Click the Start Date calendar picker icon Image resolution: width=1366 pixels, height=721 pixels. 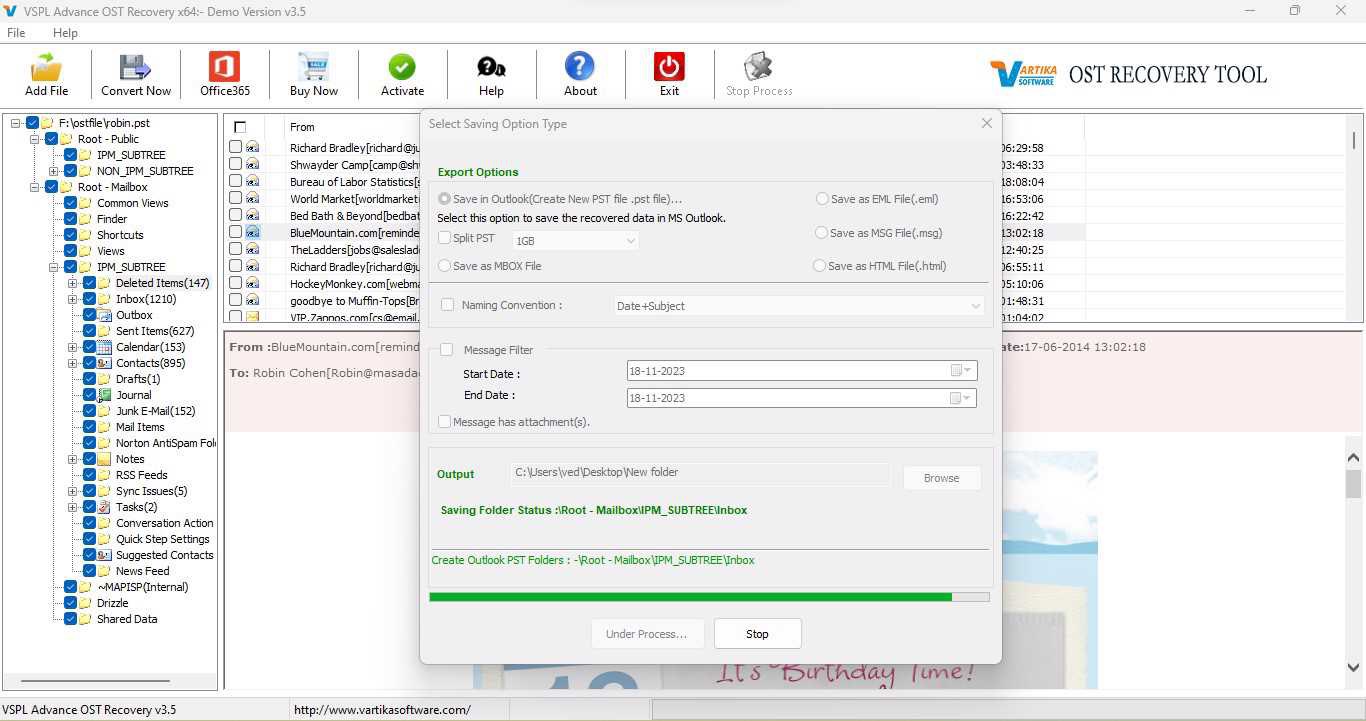[x=960, y=371]
